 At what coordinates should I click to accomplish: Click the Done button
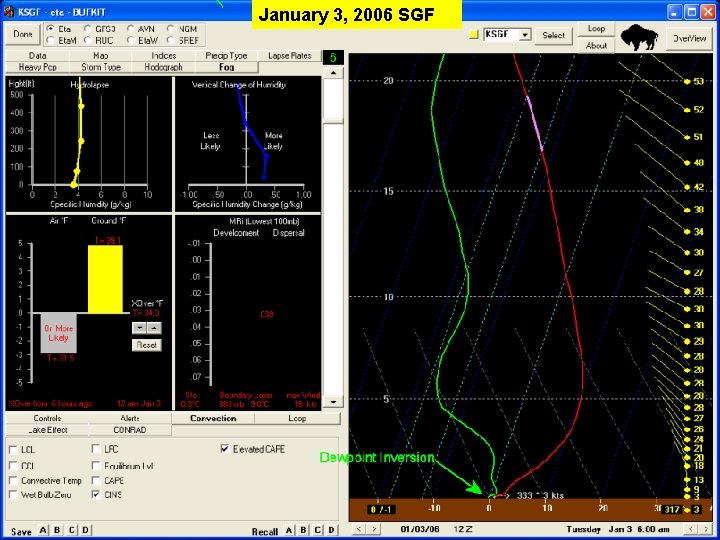coord(23,34)
